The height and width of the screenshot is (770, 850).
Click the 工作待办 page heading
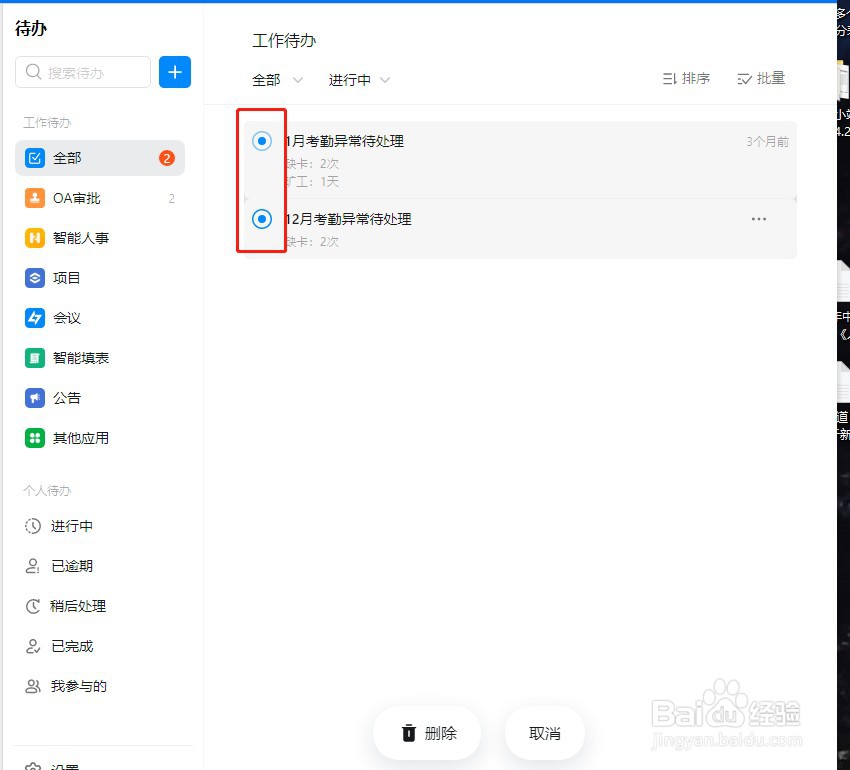point(284,41)
